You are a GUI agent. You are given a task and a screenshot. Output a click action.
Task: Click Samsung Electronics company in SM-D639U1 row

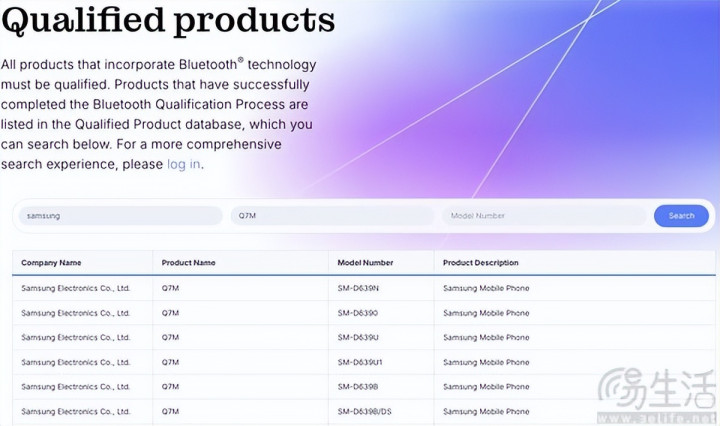[75, 362]
